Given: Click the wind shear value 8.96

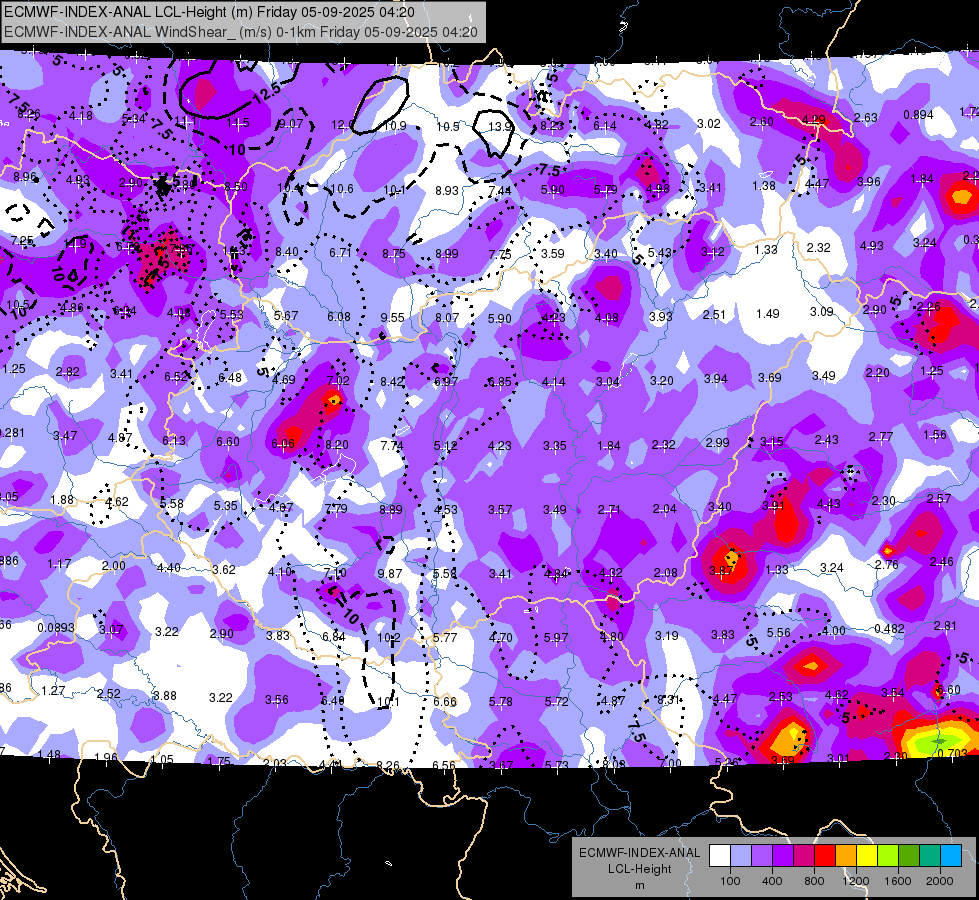Looking at the screenshot, I should (x=25, y=177).
